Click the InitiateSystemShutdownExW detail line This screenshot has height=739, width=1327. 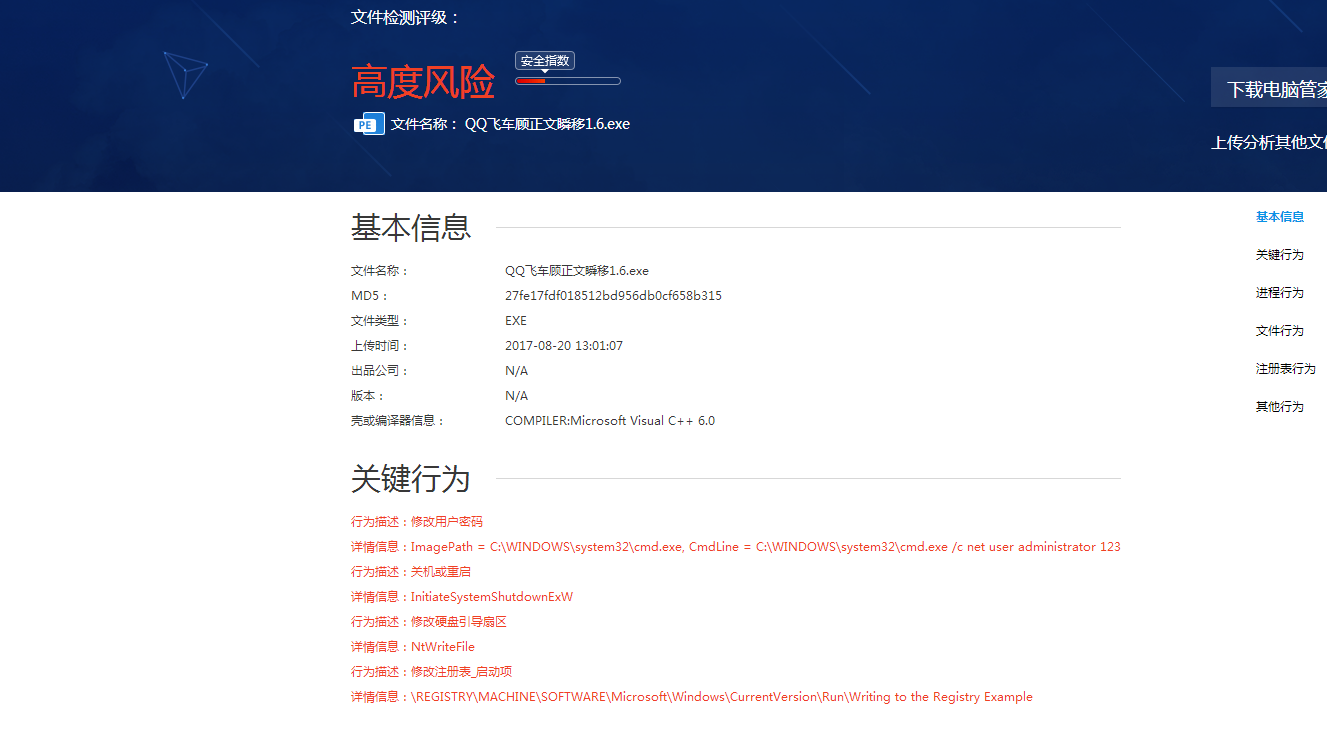462,597
